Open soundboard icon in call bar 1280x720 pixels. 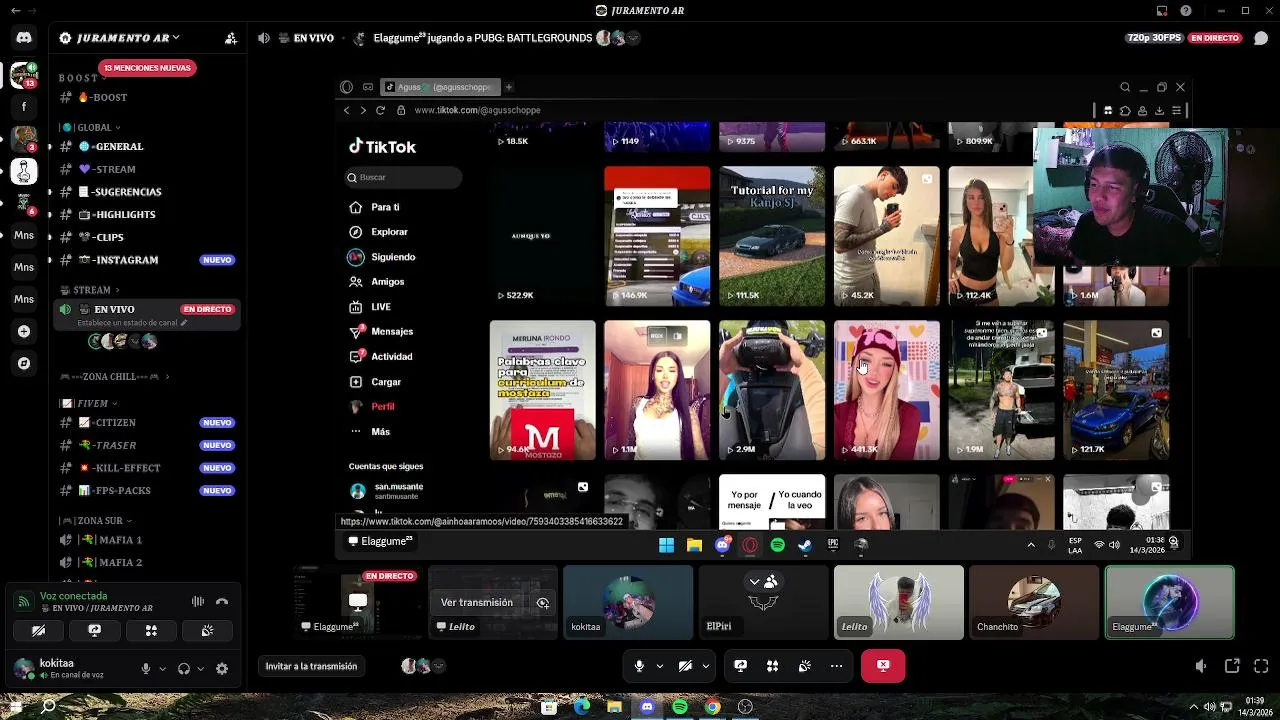pyautogui.click(x=804, y=666)
